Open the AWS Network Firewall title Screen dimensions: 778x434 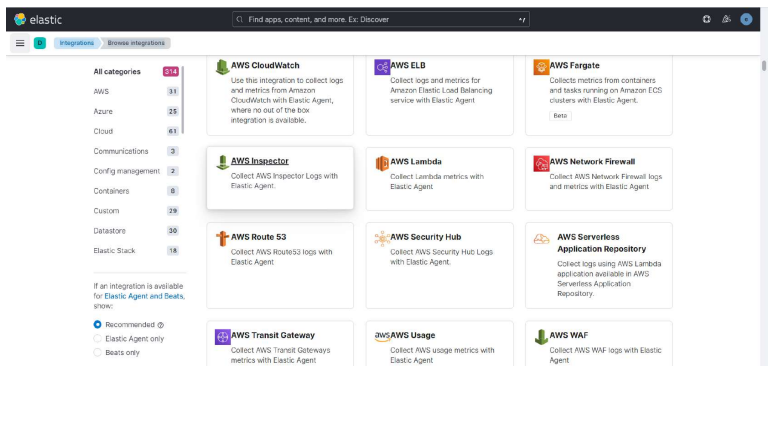pos(592,162)
